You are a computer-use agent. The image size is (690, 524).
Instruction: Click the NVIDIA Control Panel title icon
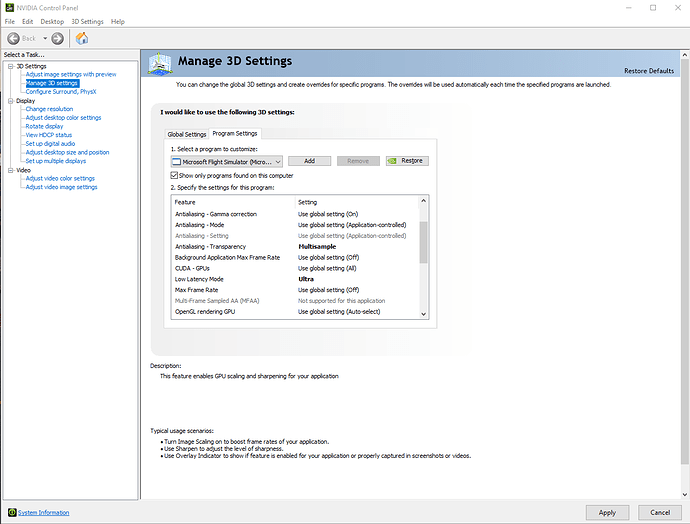tap(7, 6)
